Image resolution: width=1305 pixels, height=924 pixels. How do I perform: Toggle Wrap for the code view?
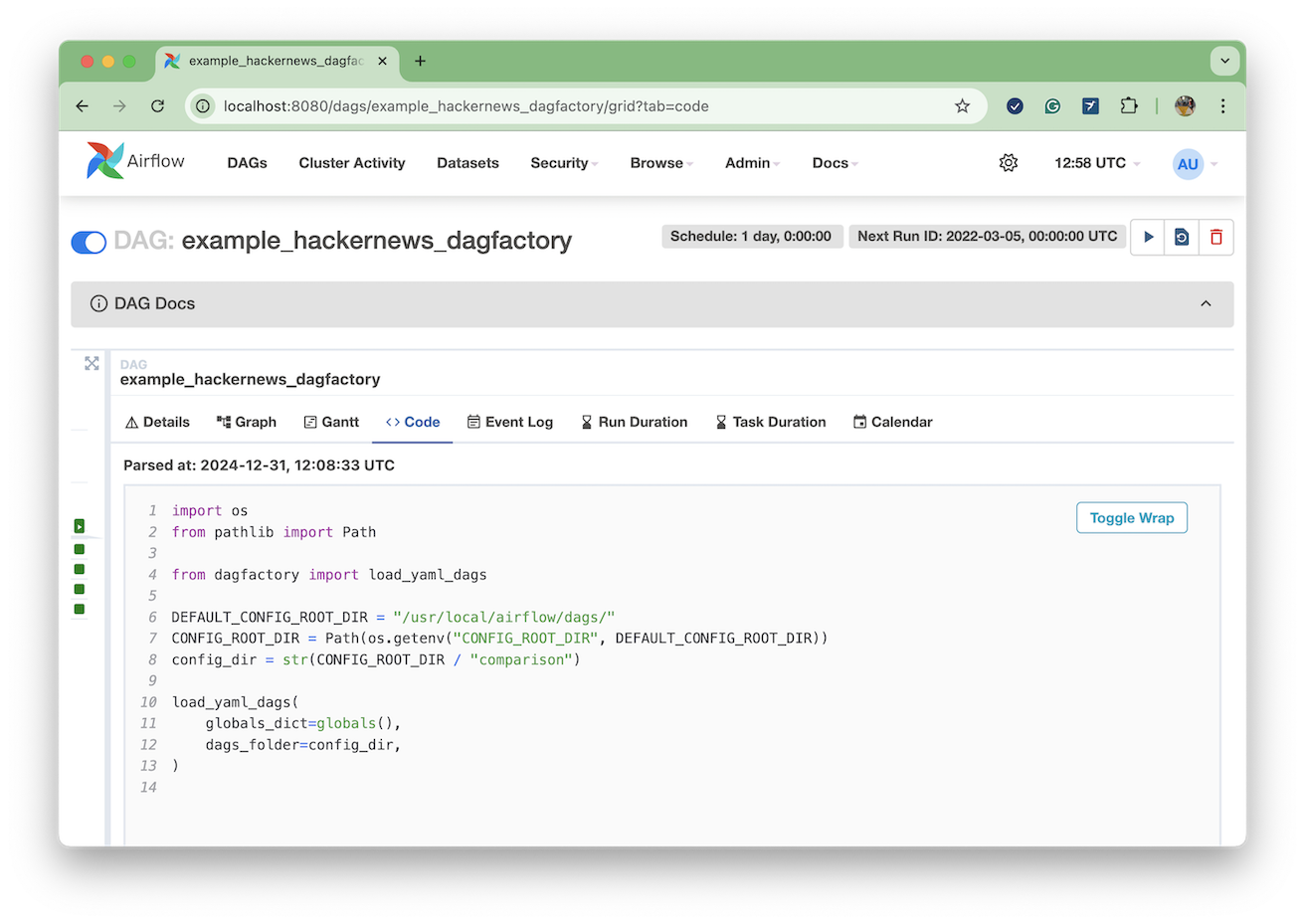(x=1131, y=518)
